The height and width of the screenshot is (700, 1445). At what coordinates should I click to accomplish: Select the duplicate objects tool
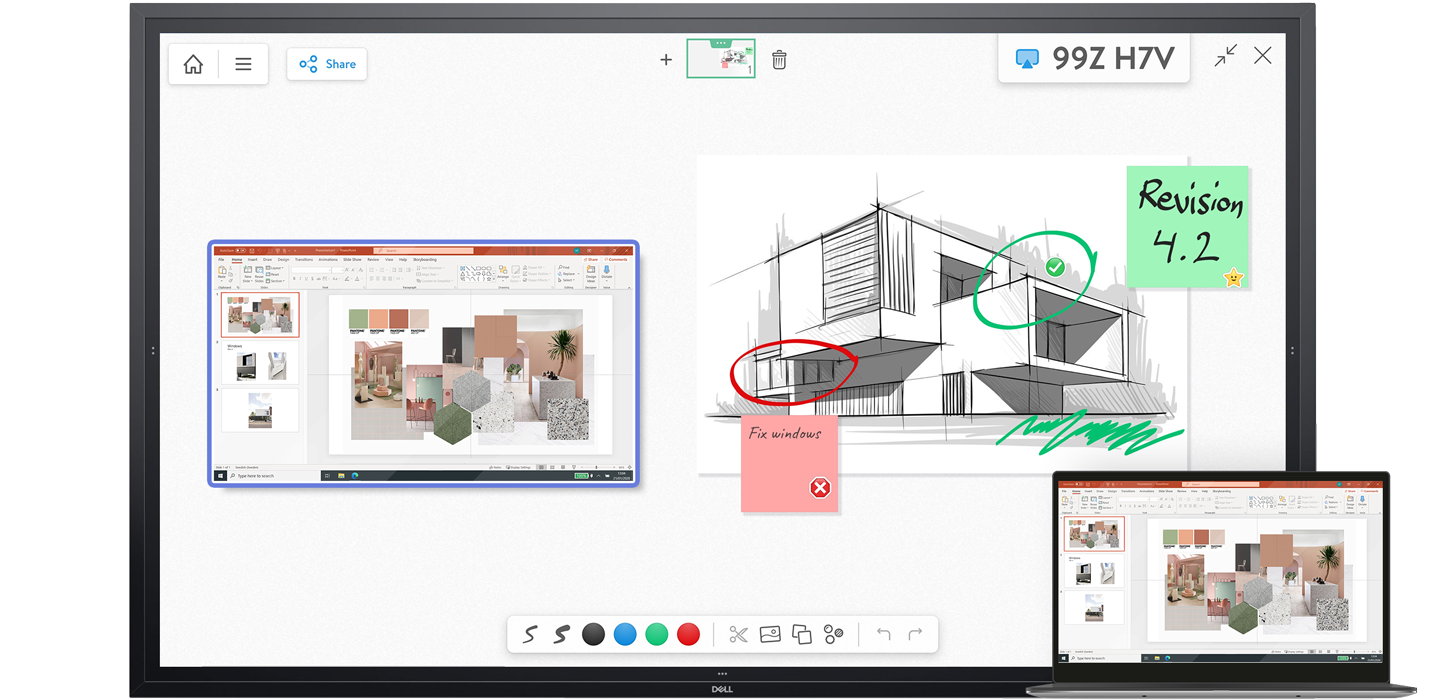tap(802, 634)
